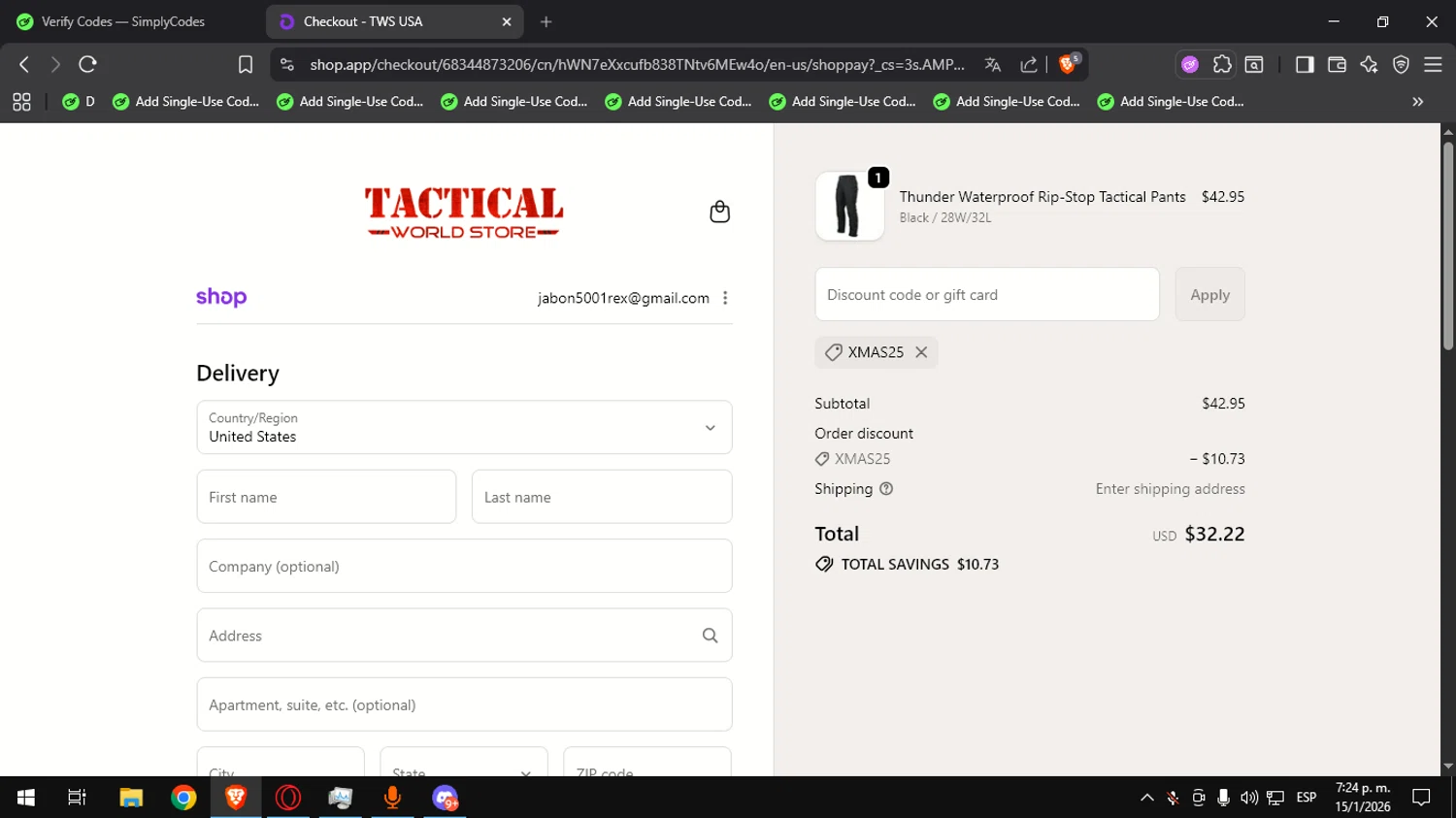Click the address bar URL
The height and width of the screenshot is (818, 1456).
click(637, 64)
